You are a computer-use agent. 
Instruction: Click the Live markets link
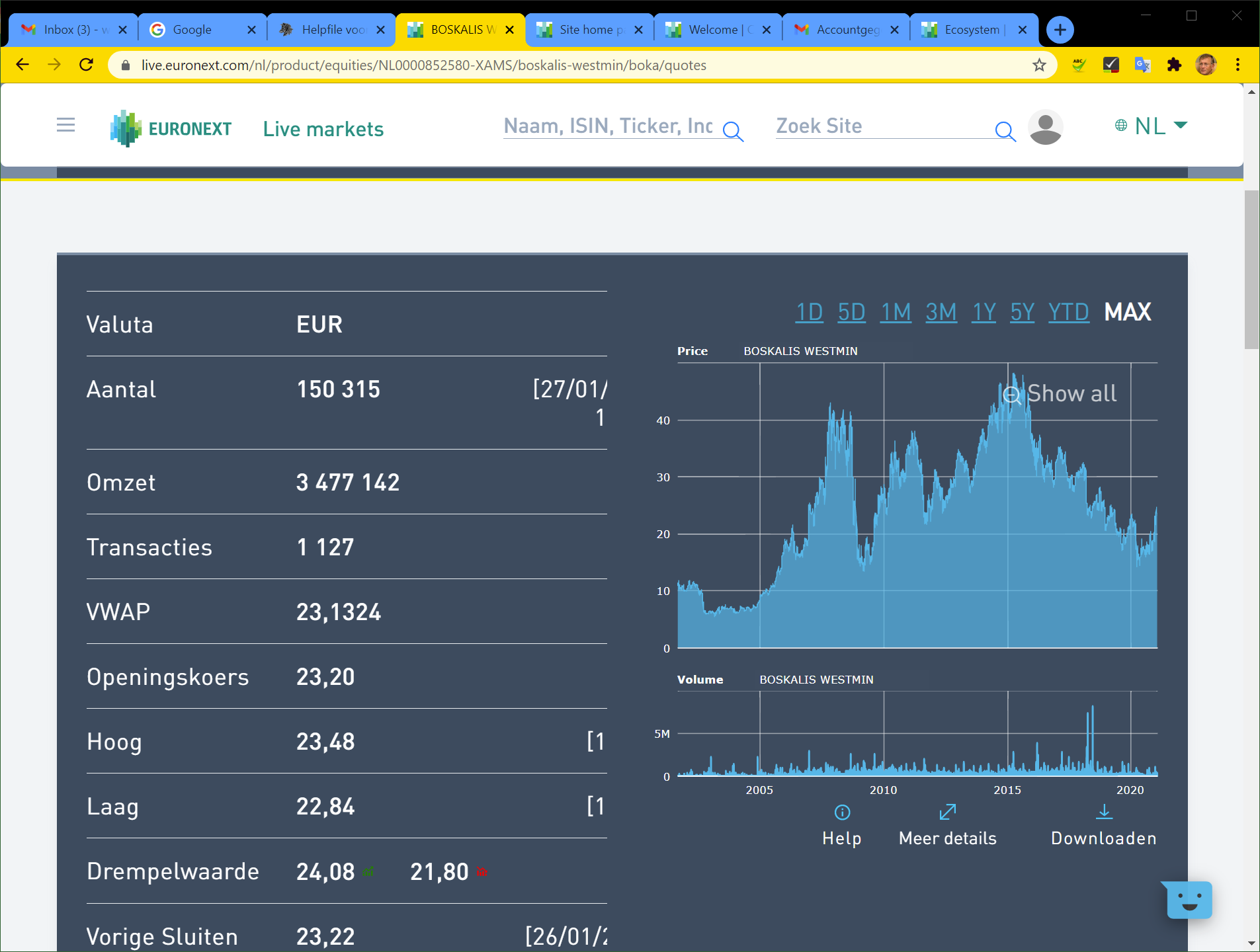click(x=323, y=129)
